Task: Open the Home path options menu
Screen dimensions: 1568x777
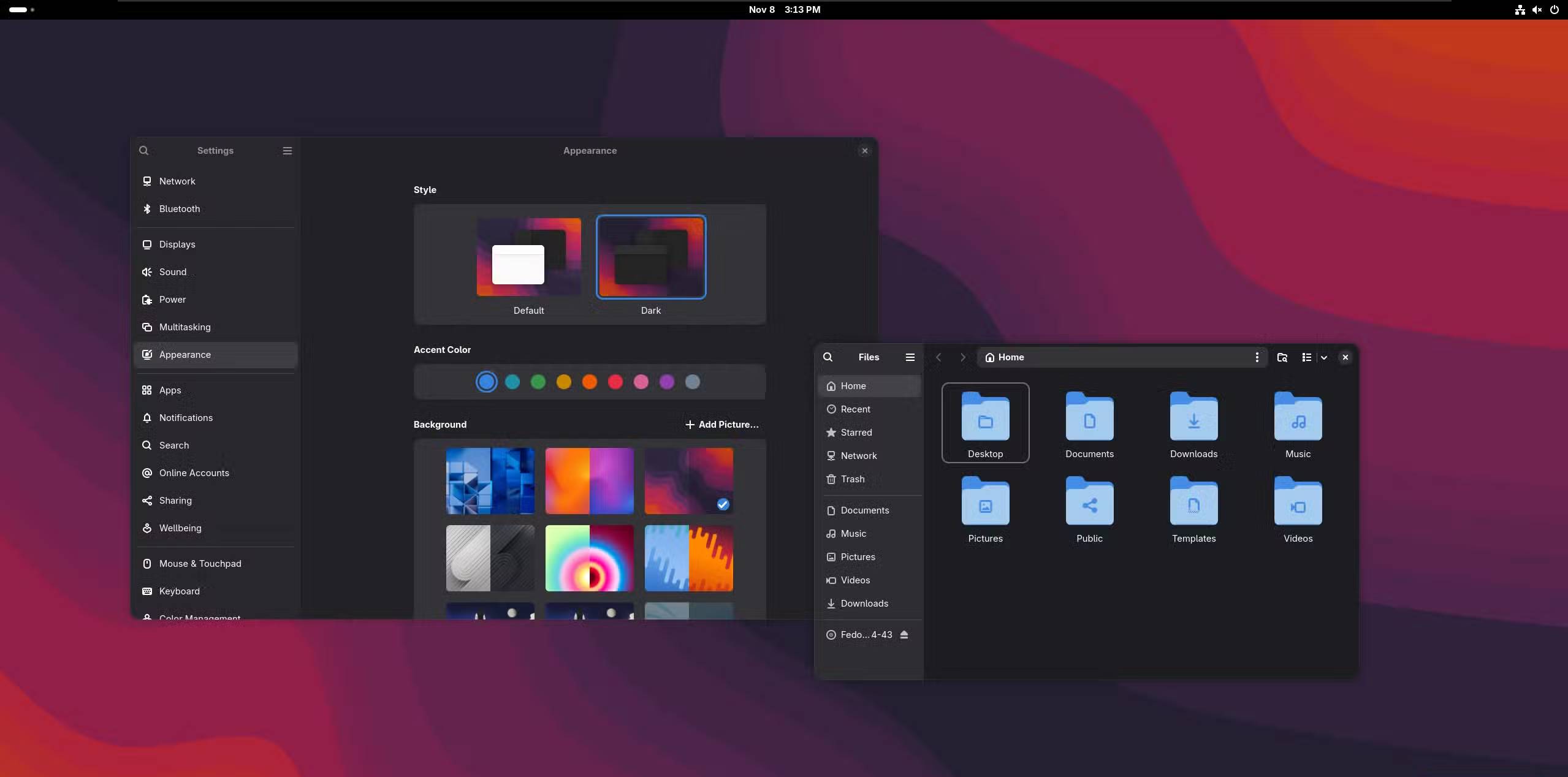Action: (x=1257, y=357)
